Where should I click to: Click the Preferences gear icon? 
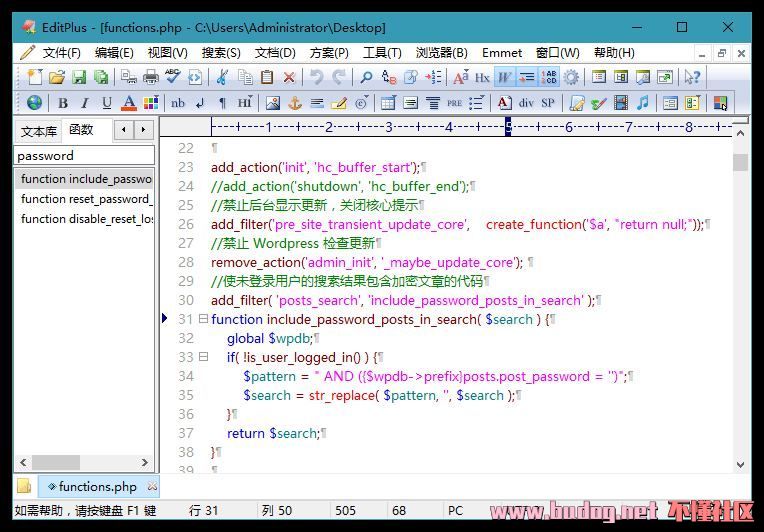(x=571, y=77)
